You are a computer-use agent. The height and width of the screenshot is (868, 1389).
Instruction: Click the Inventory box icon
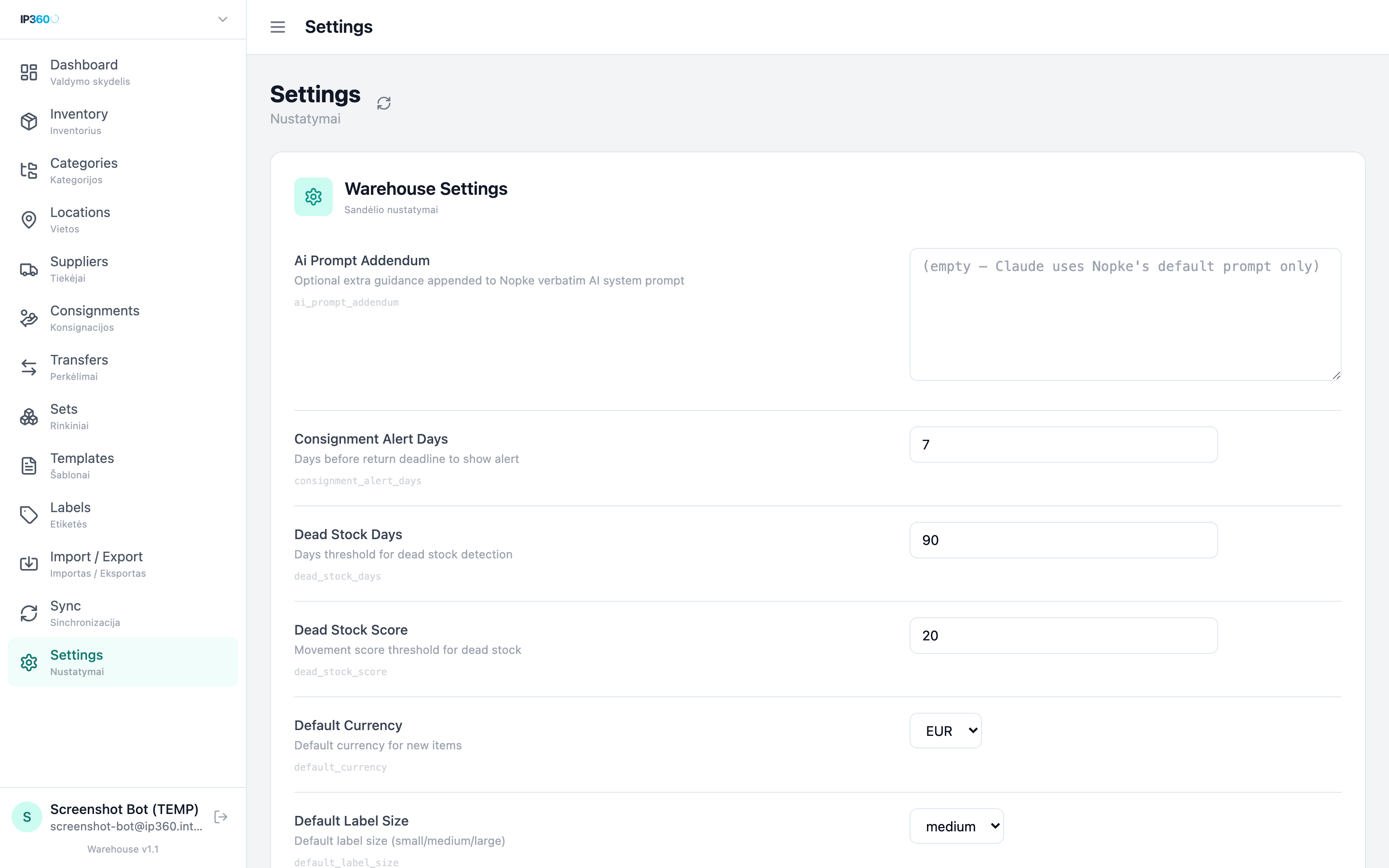click(29, 122)
